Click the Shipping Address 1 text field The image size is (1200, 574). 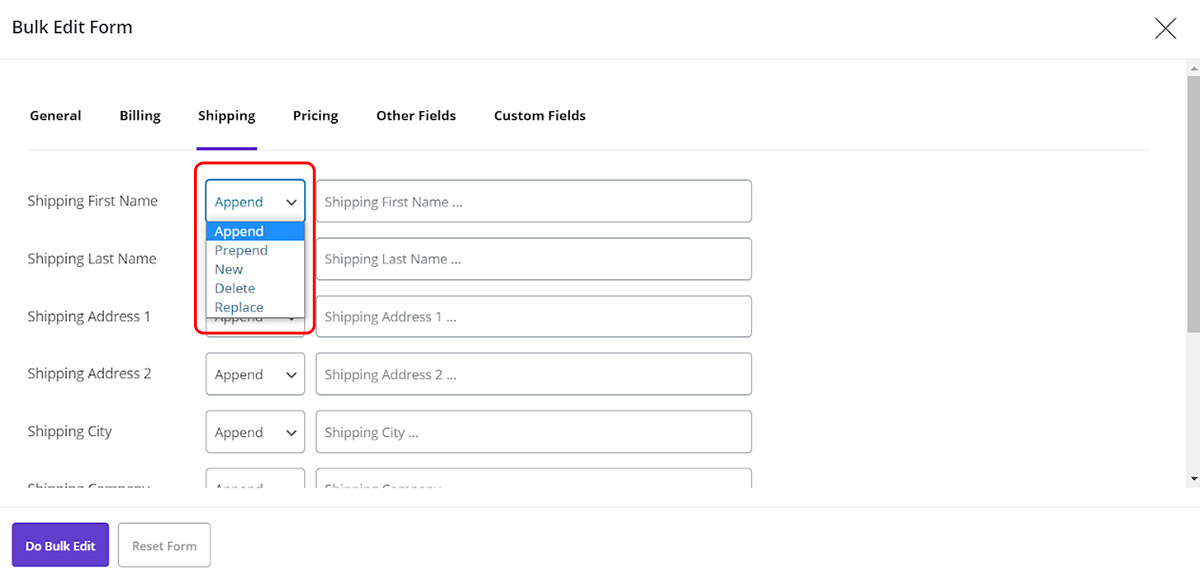533,317
